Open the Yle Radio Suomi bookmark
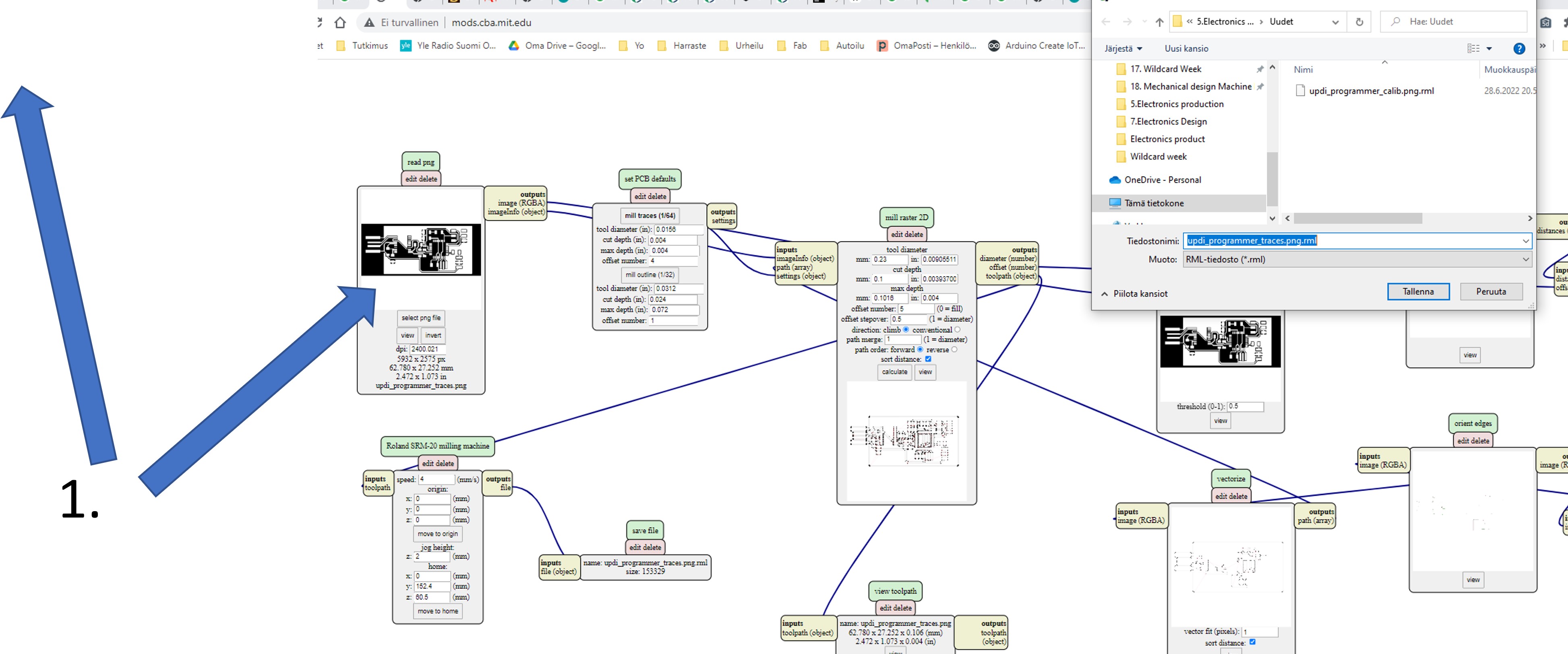This screenshot has width=1568, height=654. [448, 45]
